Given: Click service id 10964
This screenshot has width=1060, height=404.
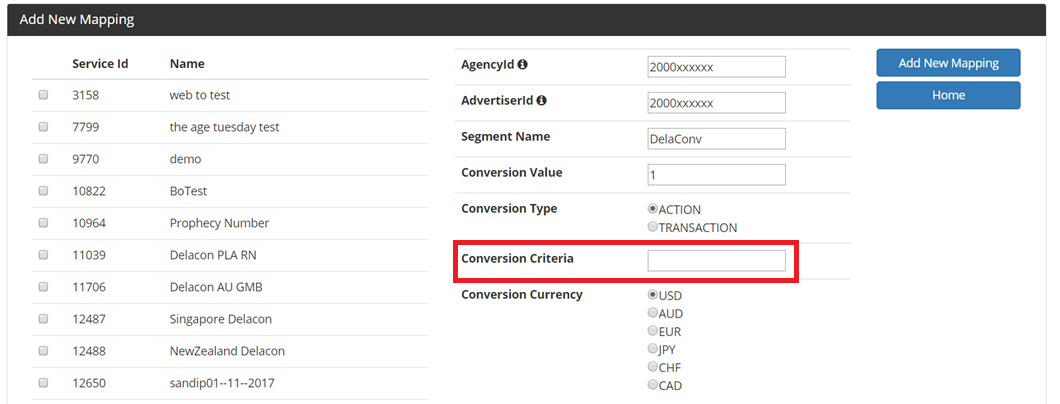Looking at the screenshot, I should (x=89, y=223).
